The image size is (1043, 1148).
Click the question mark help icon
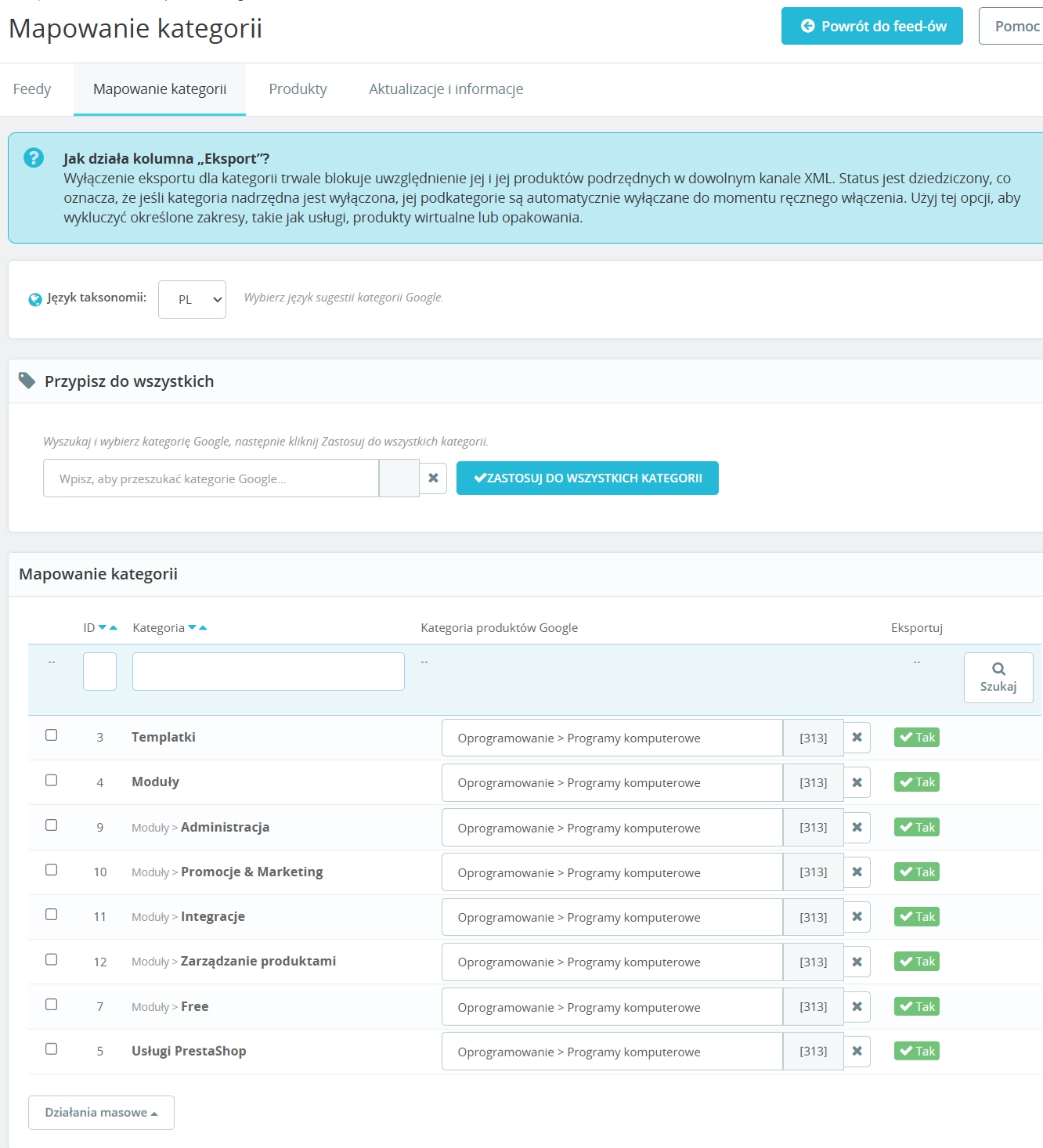point(33,157)
